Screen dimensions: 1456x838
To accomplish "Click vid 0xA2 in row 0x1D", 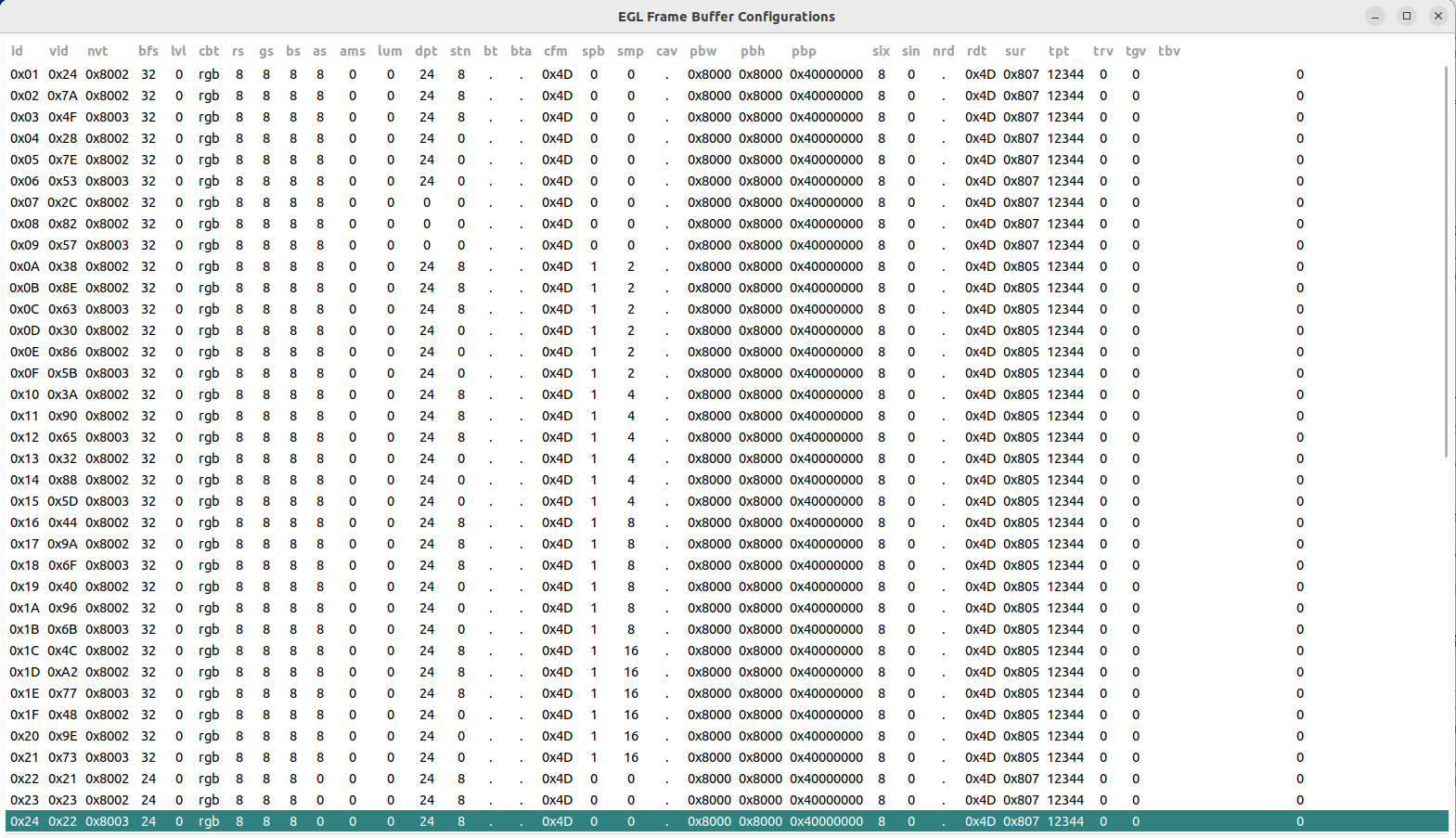I will tap(63, 672).
